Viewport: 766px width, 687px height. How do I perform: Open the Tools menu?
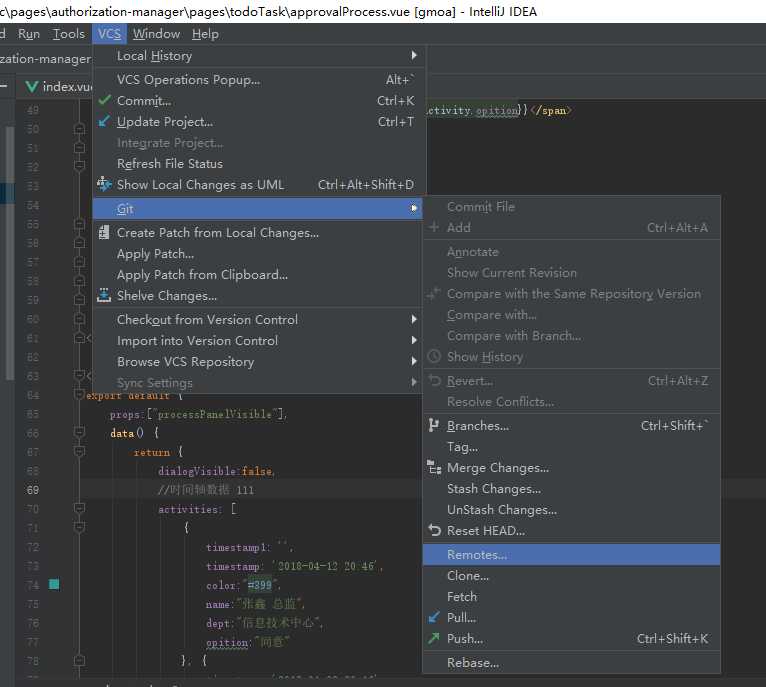(68, 34)
